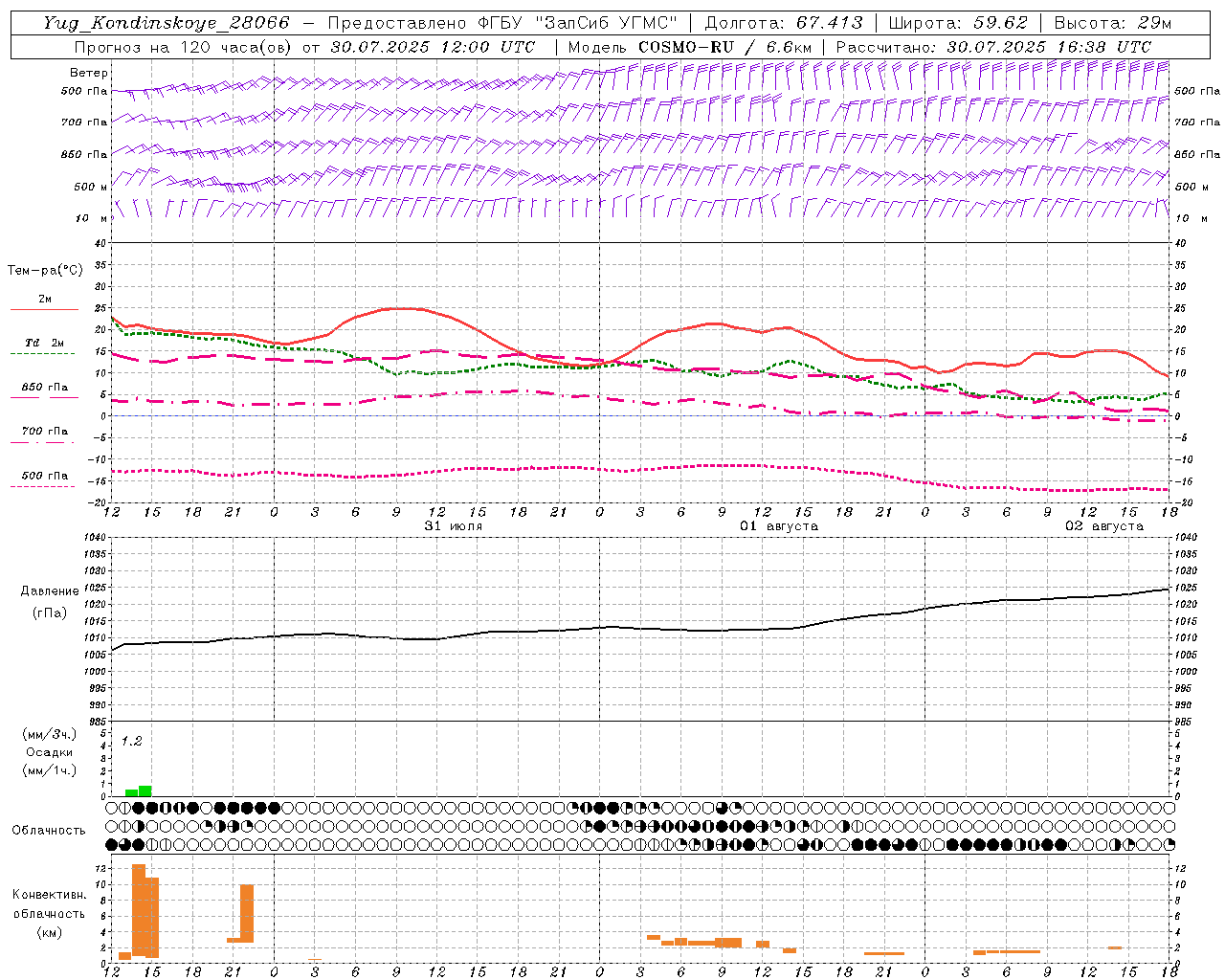Click the (км) unit label
The height and width of the screenshot is (980, 1225).
pyautogui.click(x=50, y=932)
